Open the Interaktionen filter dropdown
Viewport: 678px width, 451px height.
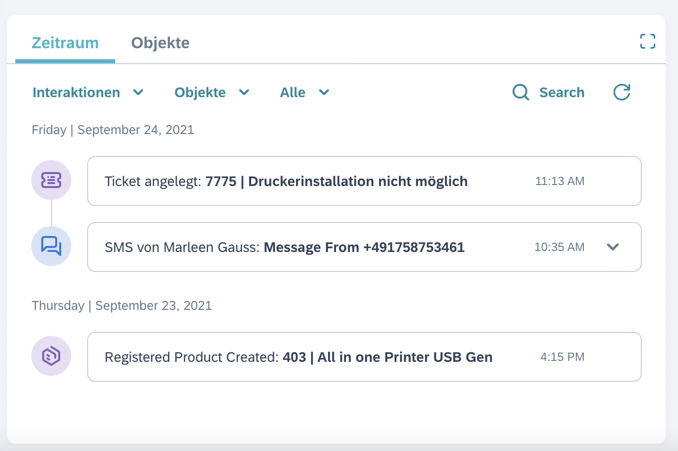tap(88, 92)
